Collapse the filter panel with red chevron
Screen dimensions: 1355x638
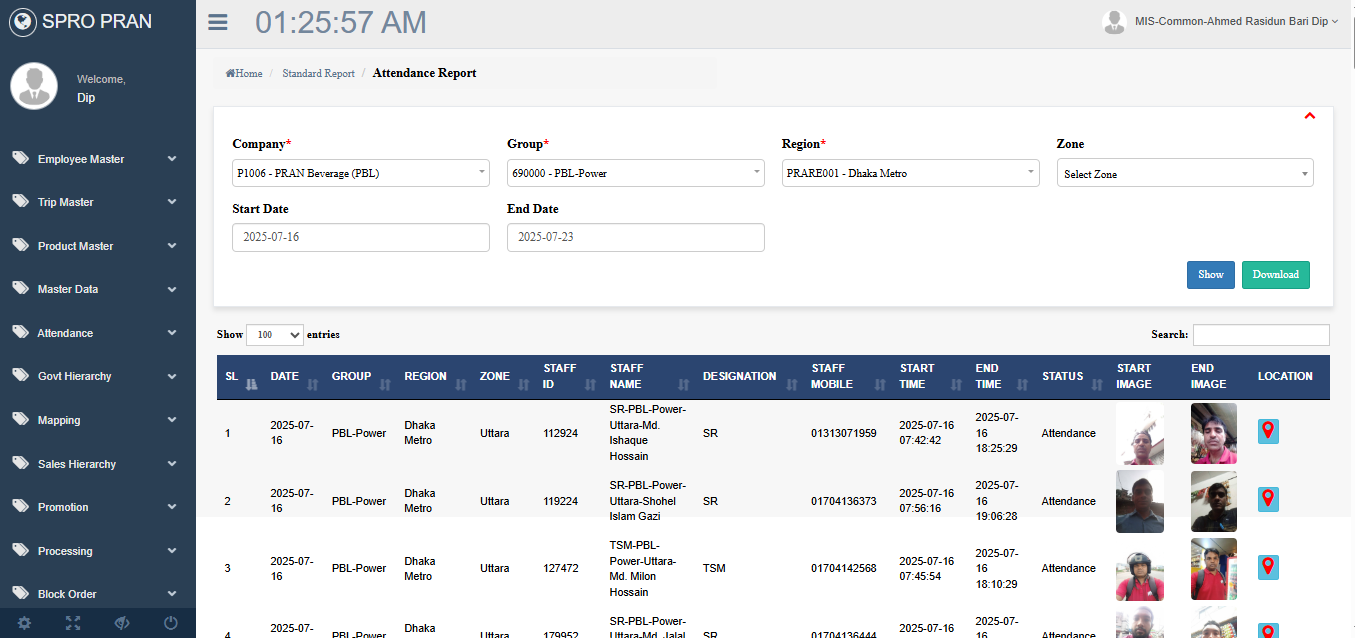click(1309, 116)
